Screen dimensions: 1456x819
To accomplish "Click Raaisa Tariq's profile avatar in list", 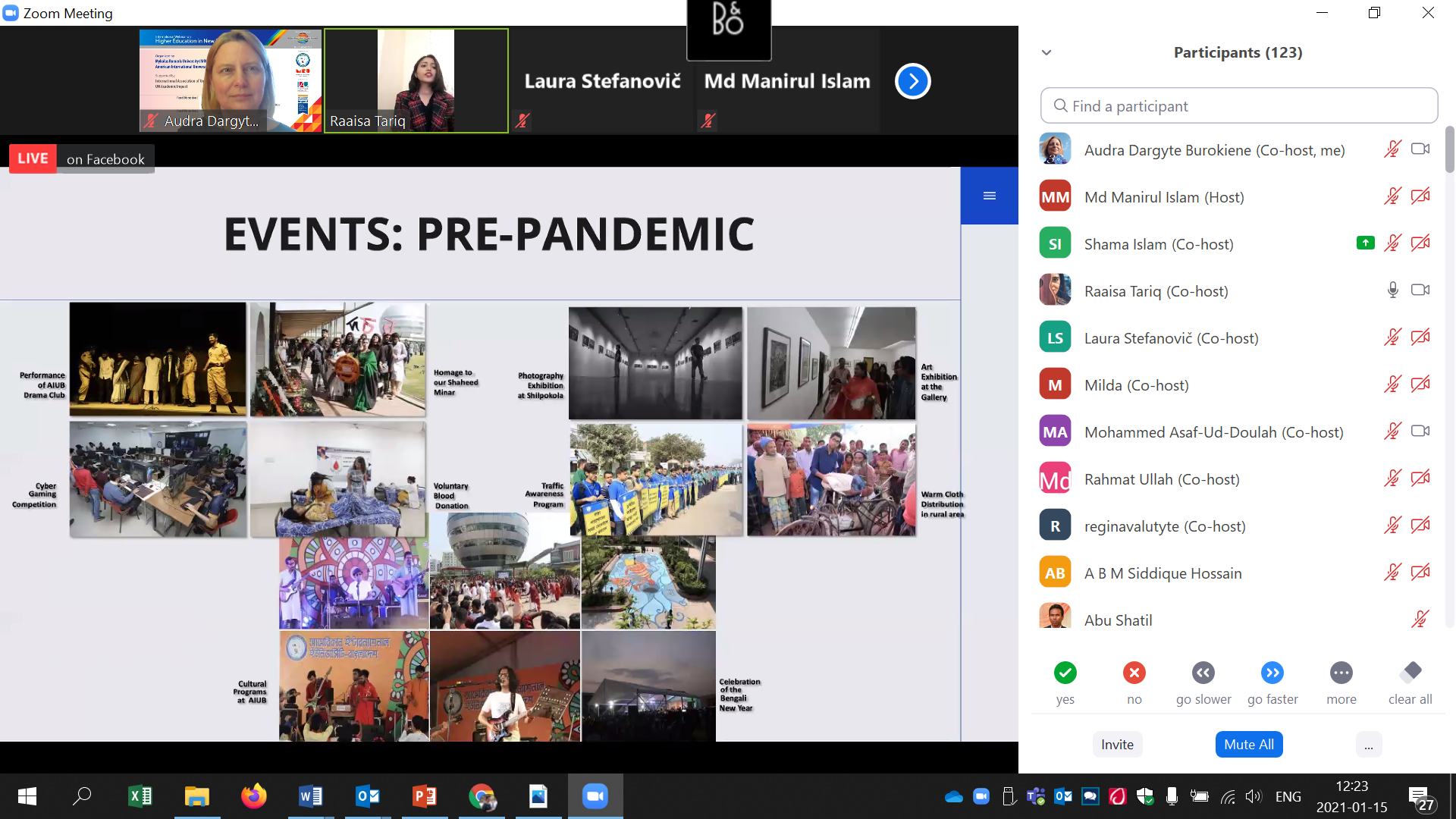I will (1055, 290).
